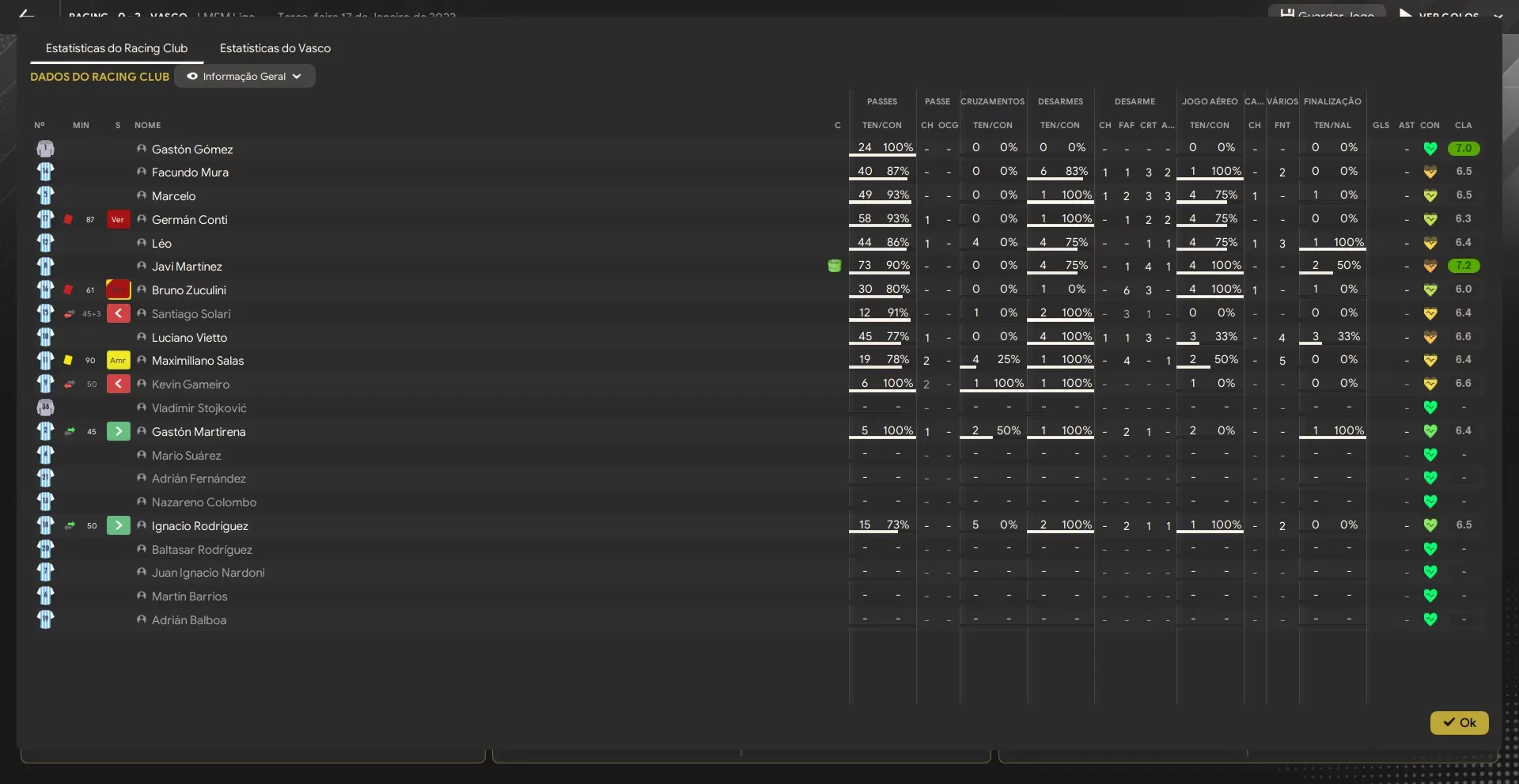Screen dimensions: 1519x784
Task: Sort by Nº column header
Action: pyautogui.click(x=40, y=125)
